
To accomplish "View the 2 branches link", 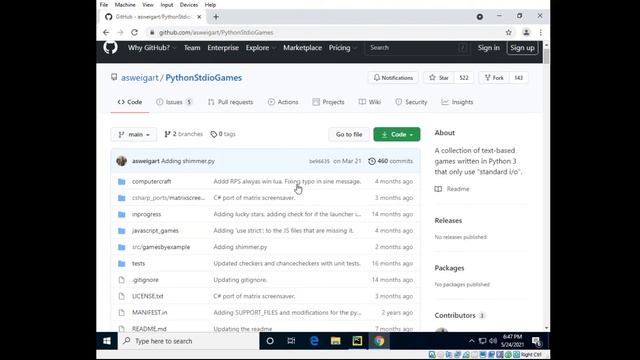I will (183, 134).
